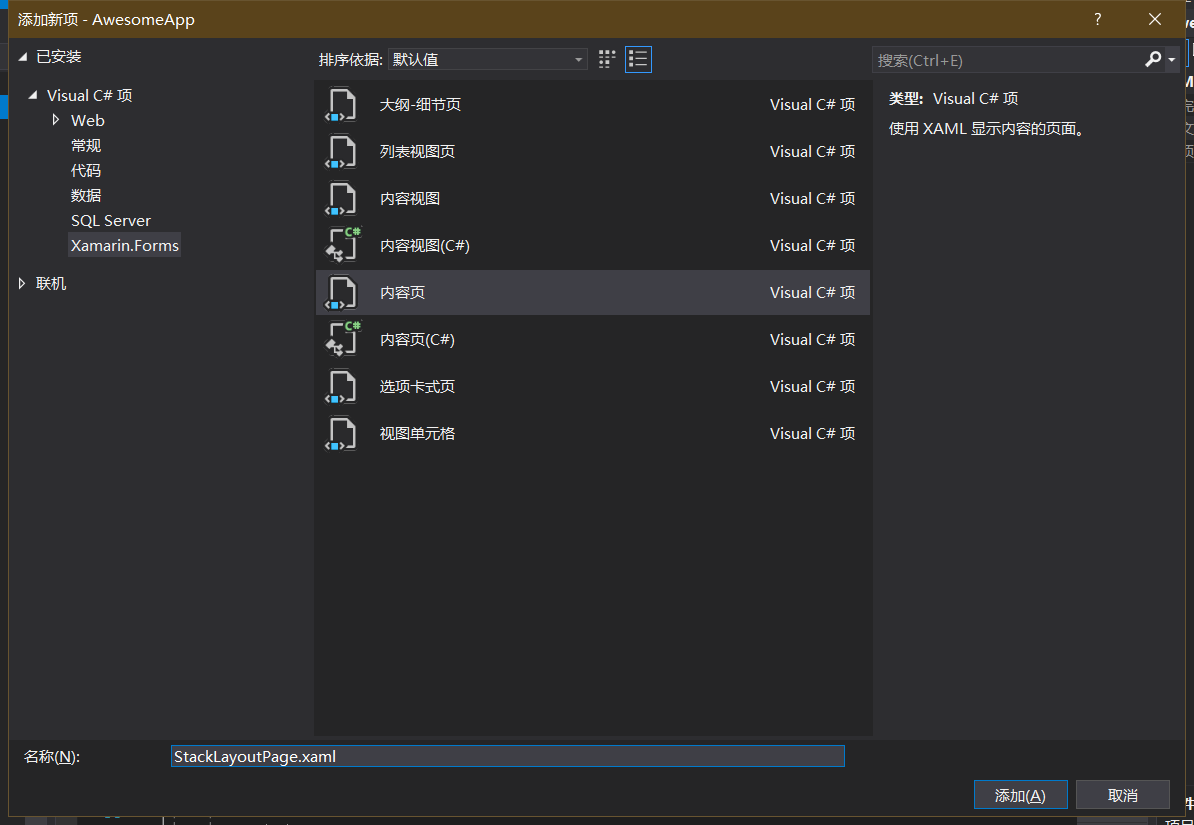The width and height of the screenshot is (1194, 825).
Task: Select the 联机 node label
Action: click(x=51, y=283)
